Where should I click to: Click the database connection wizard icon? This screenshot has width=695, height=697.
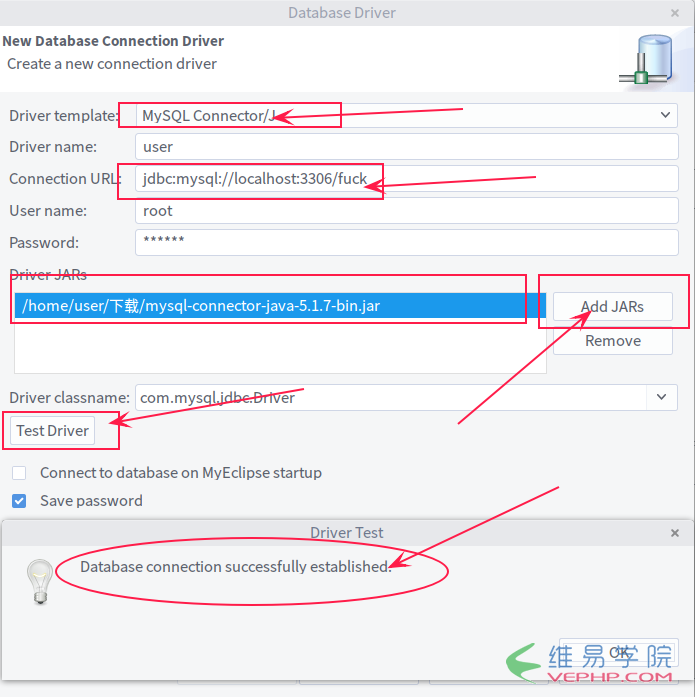coord(646,60)
